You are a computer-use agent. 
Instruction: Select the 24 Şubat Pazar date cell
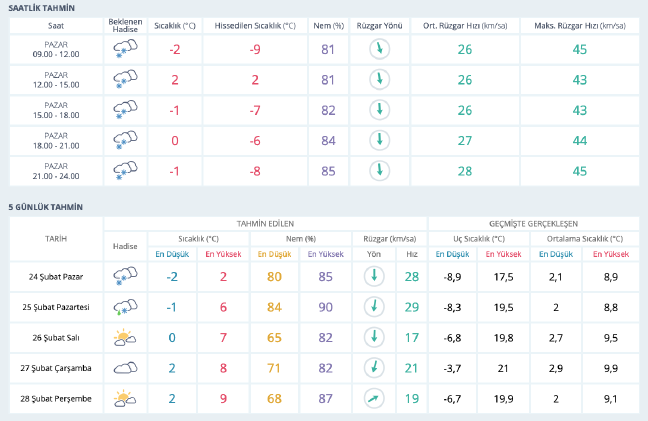[x=55, y=275]
